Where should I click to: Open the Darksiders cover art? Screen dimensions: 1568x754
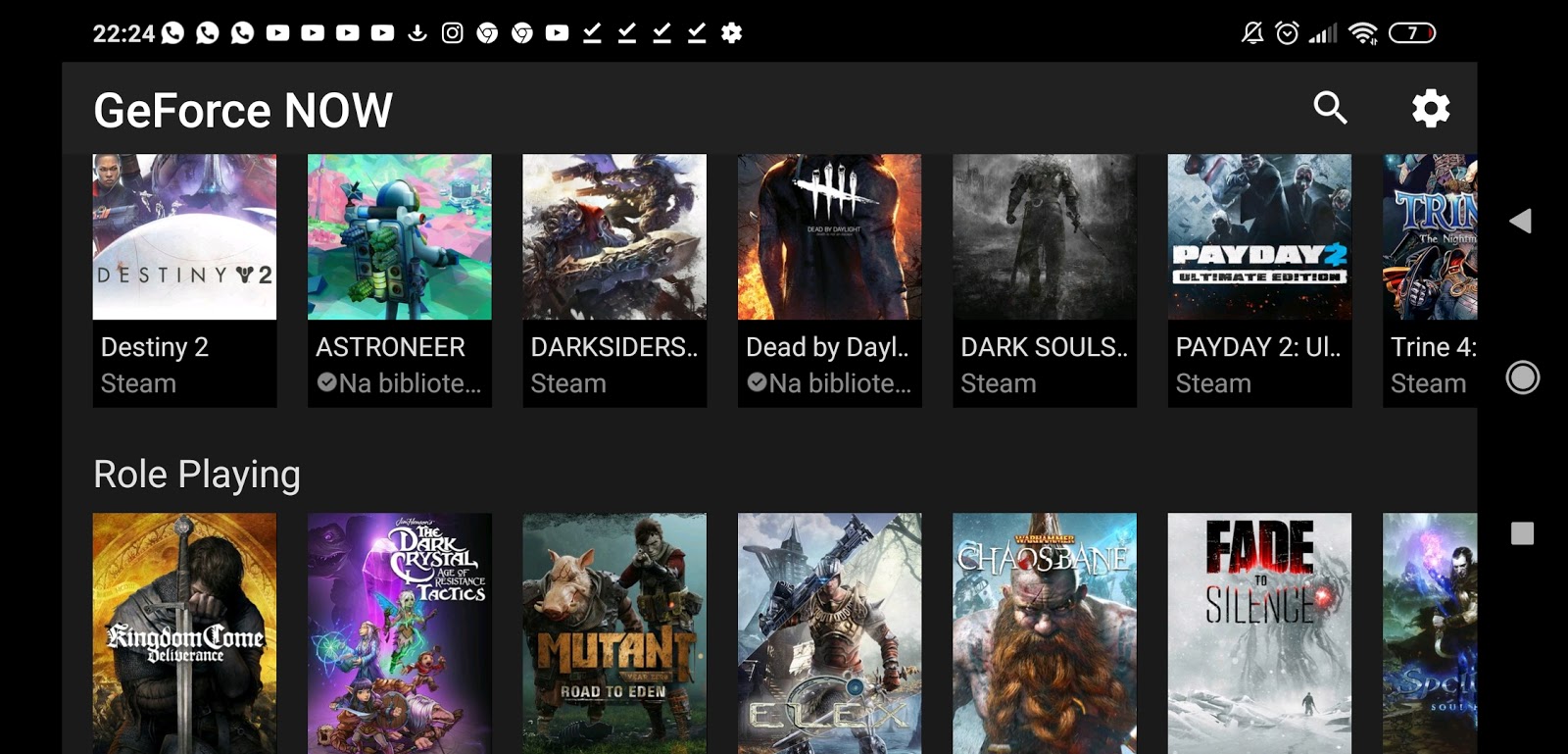click(x=614, y=236)
